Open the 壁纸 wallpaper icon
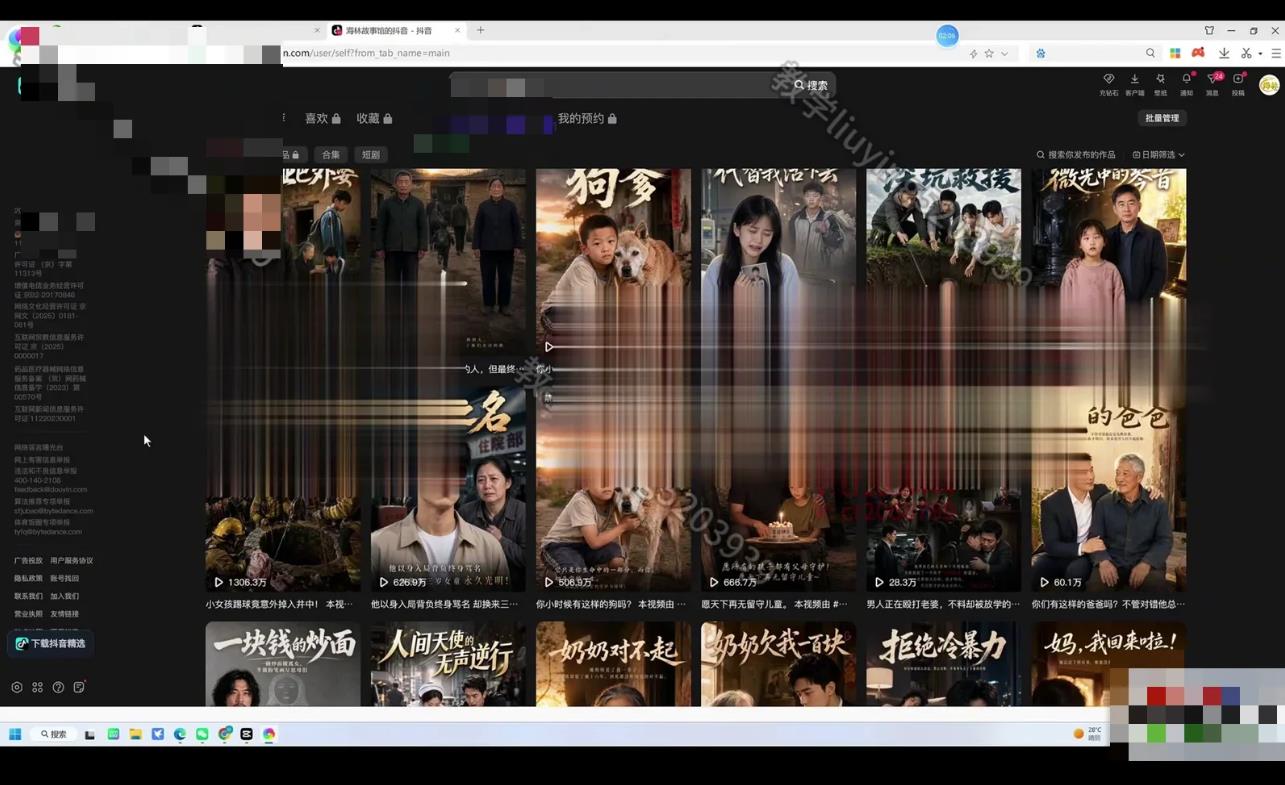 coord(1160,79)
